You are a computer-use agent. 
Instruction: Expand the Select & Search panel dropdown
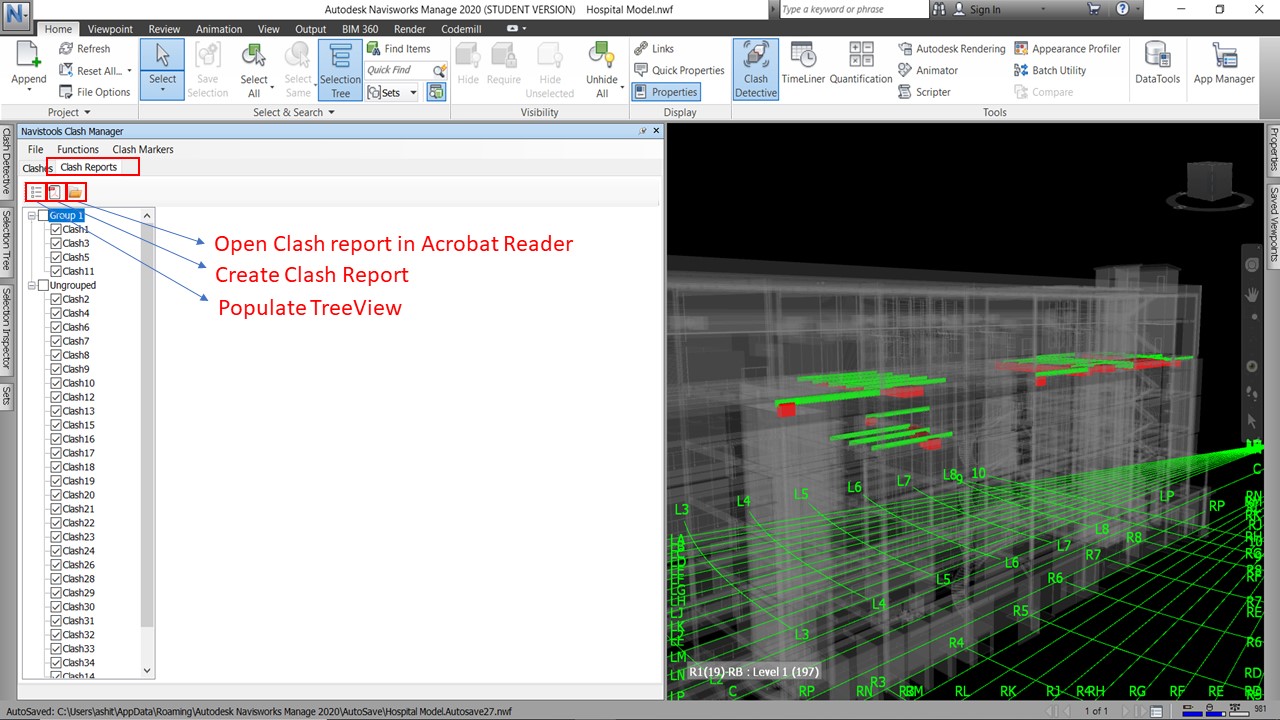coord(294,112)
